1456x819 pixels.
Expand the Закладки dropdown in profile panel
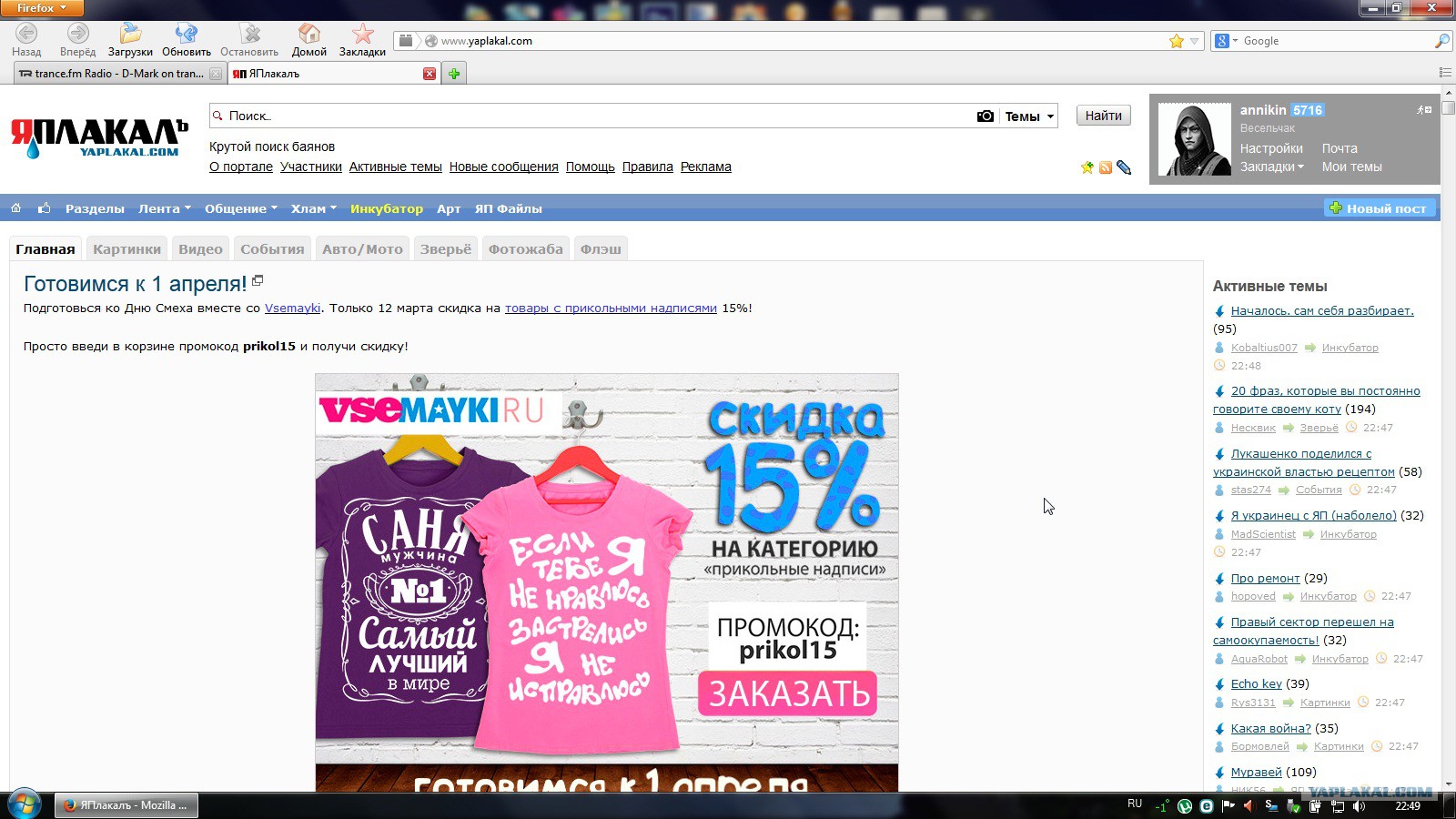coord(1271,167)
